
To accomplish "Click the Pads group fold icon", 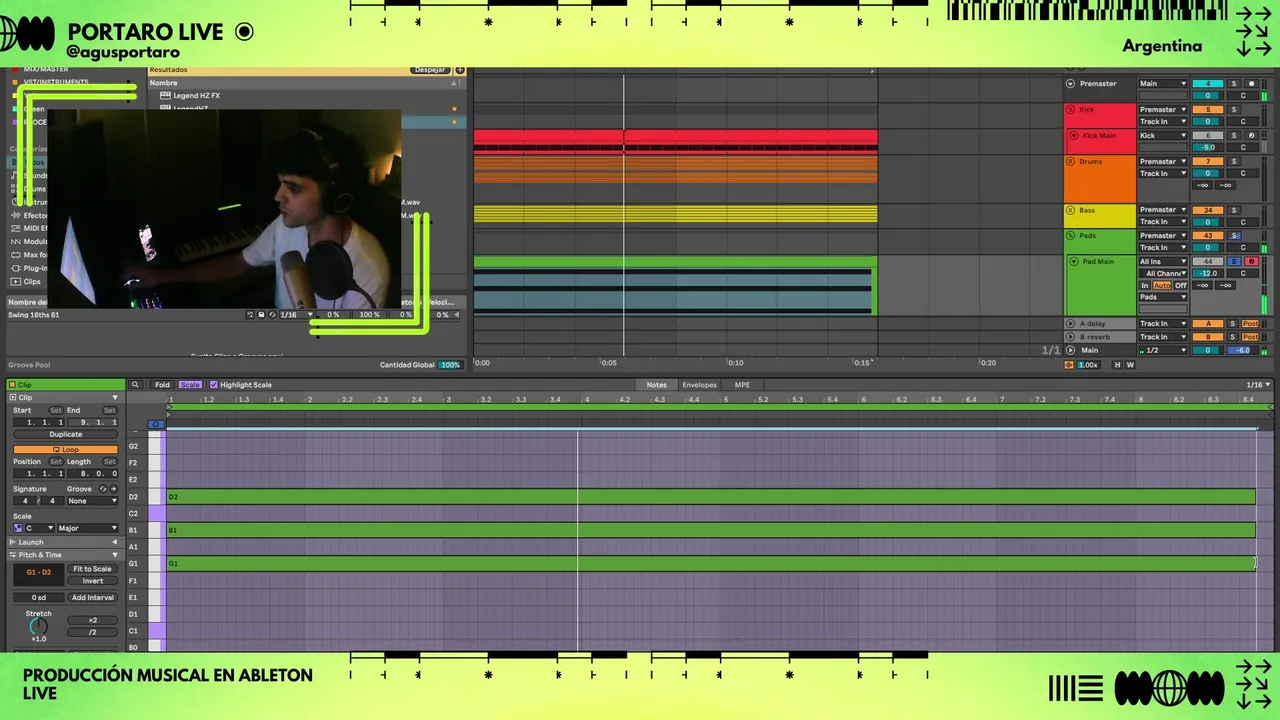I will [x=1071, y=236].
